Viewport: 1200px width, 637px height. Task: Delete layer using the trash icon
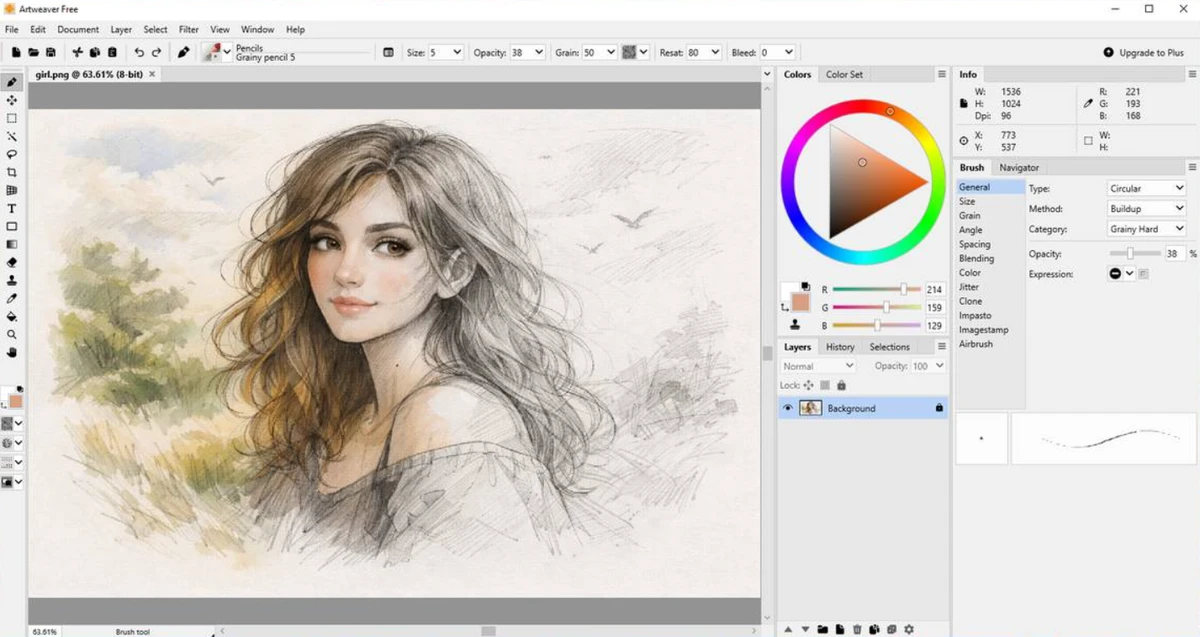pos(857,629)
